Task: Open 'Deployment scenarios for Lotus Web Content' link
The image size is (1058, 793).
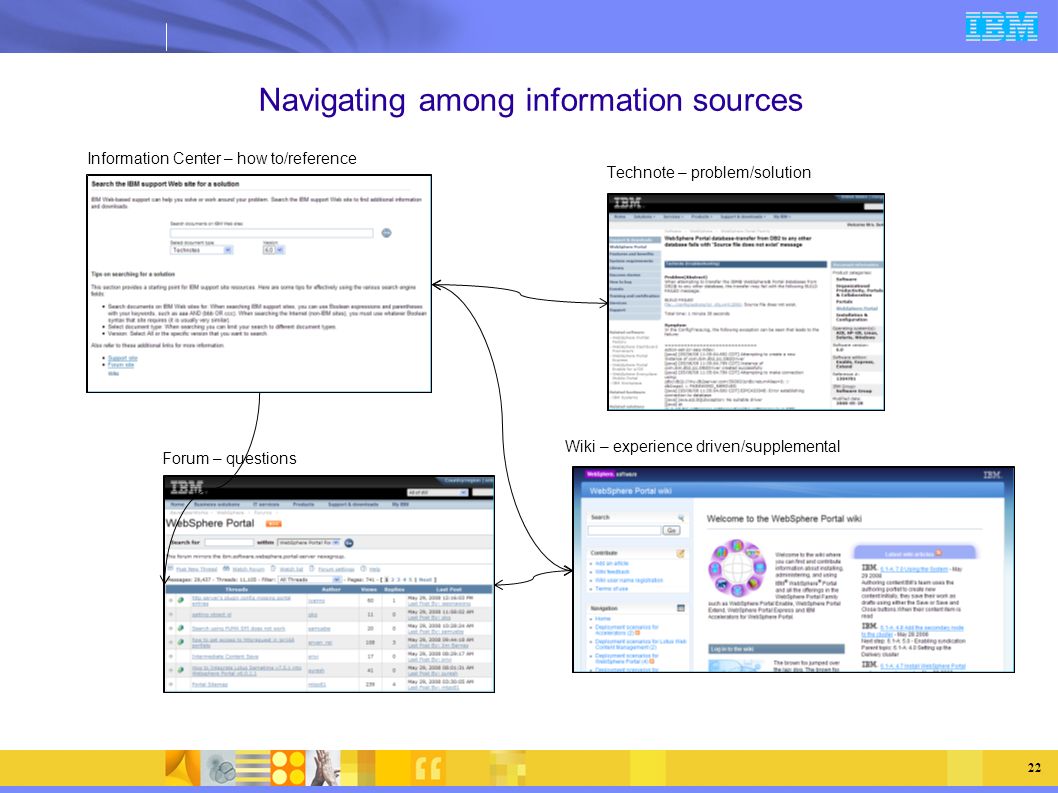Action: 640,644
